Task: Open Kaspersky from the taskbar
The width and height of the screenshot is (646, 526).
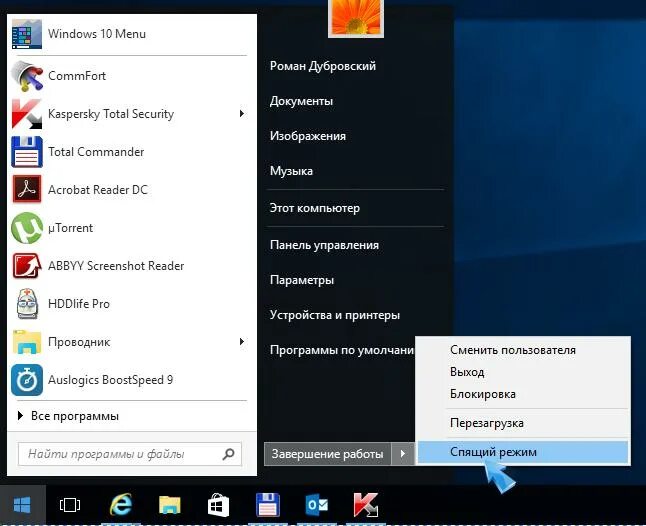Action: 365,505
